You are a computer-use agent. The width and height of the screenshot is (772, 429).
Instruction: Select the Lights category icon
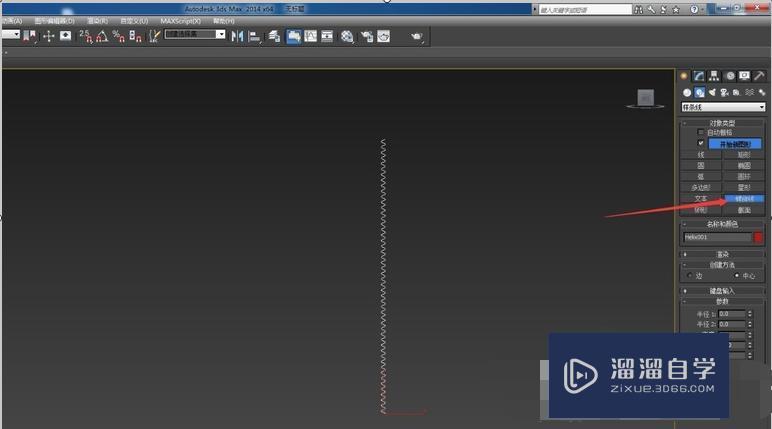tap(712, 92)
